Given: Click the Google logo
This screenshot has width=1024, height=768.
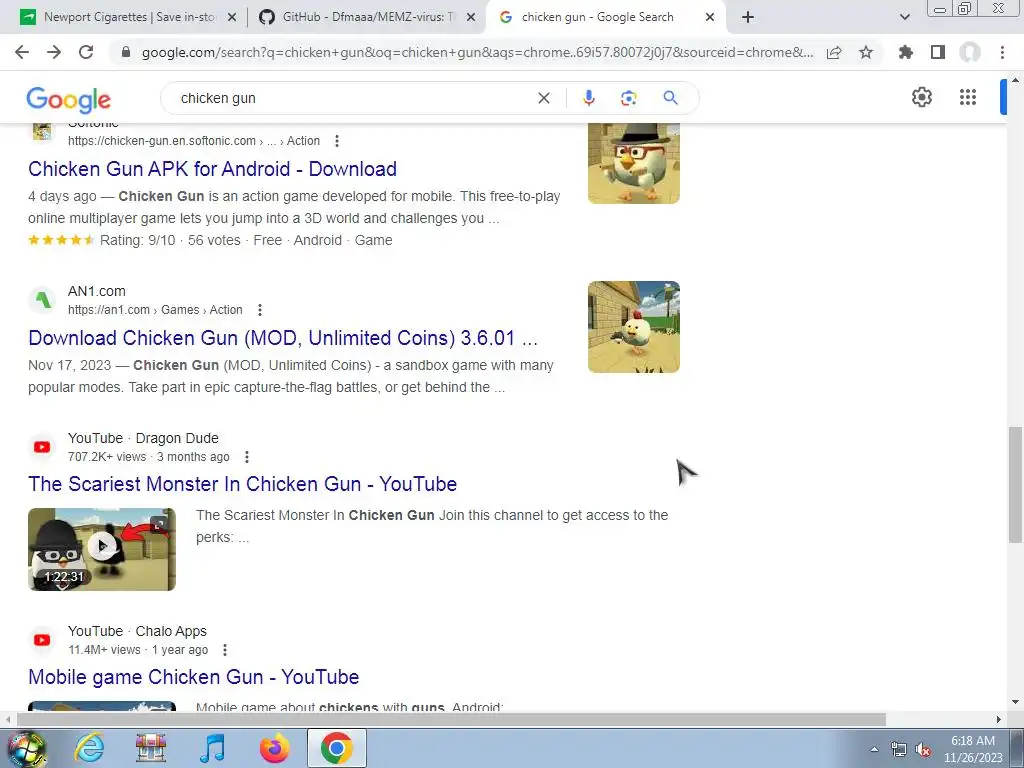Looking at the screenshot, I should [x=69, y=100].
